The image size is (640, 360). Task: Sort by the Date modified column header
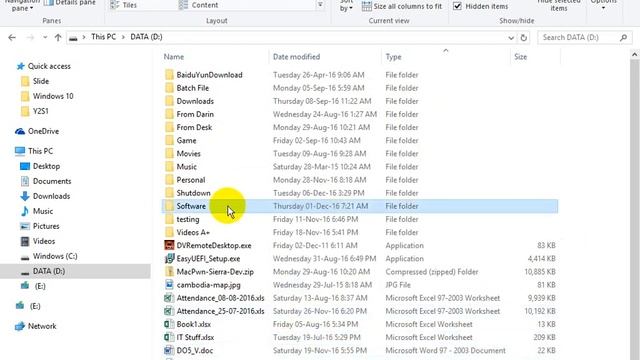[x=296, y=57]
